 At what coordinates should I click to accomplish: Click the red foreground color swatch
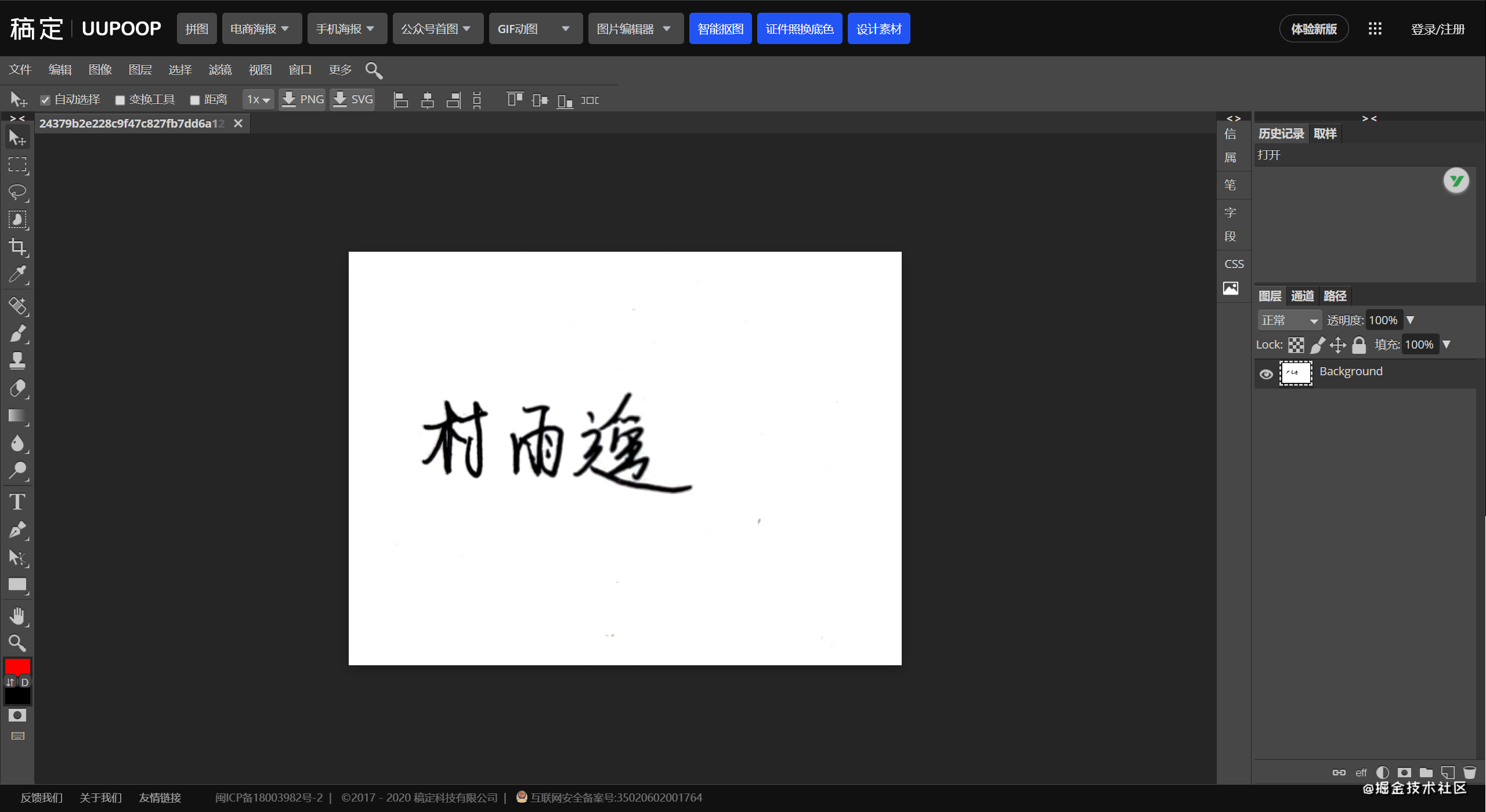pos(17,666)
